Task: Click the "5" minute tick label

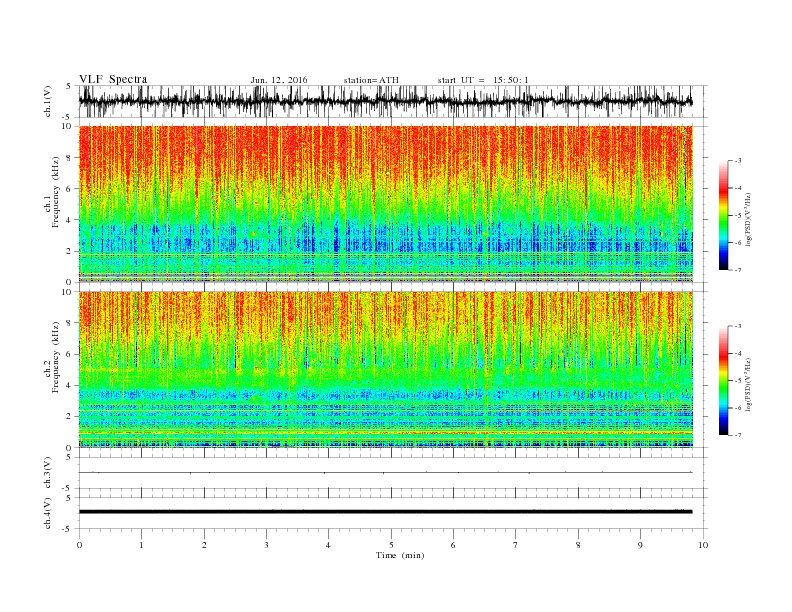Action: (391, 545)
